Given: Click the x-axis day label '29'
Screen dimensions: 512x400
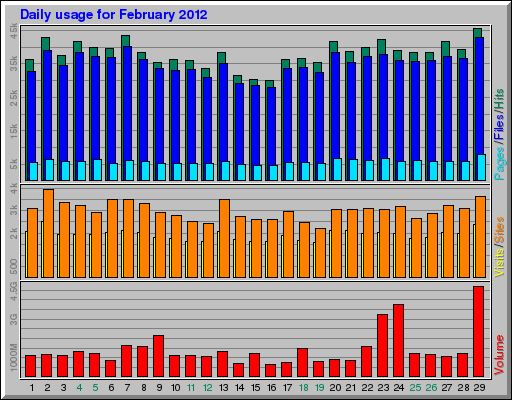Looking at the screenshot, I should click(479, 388).
